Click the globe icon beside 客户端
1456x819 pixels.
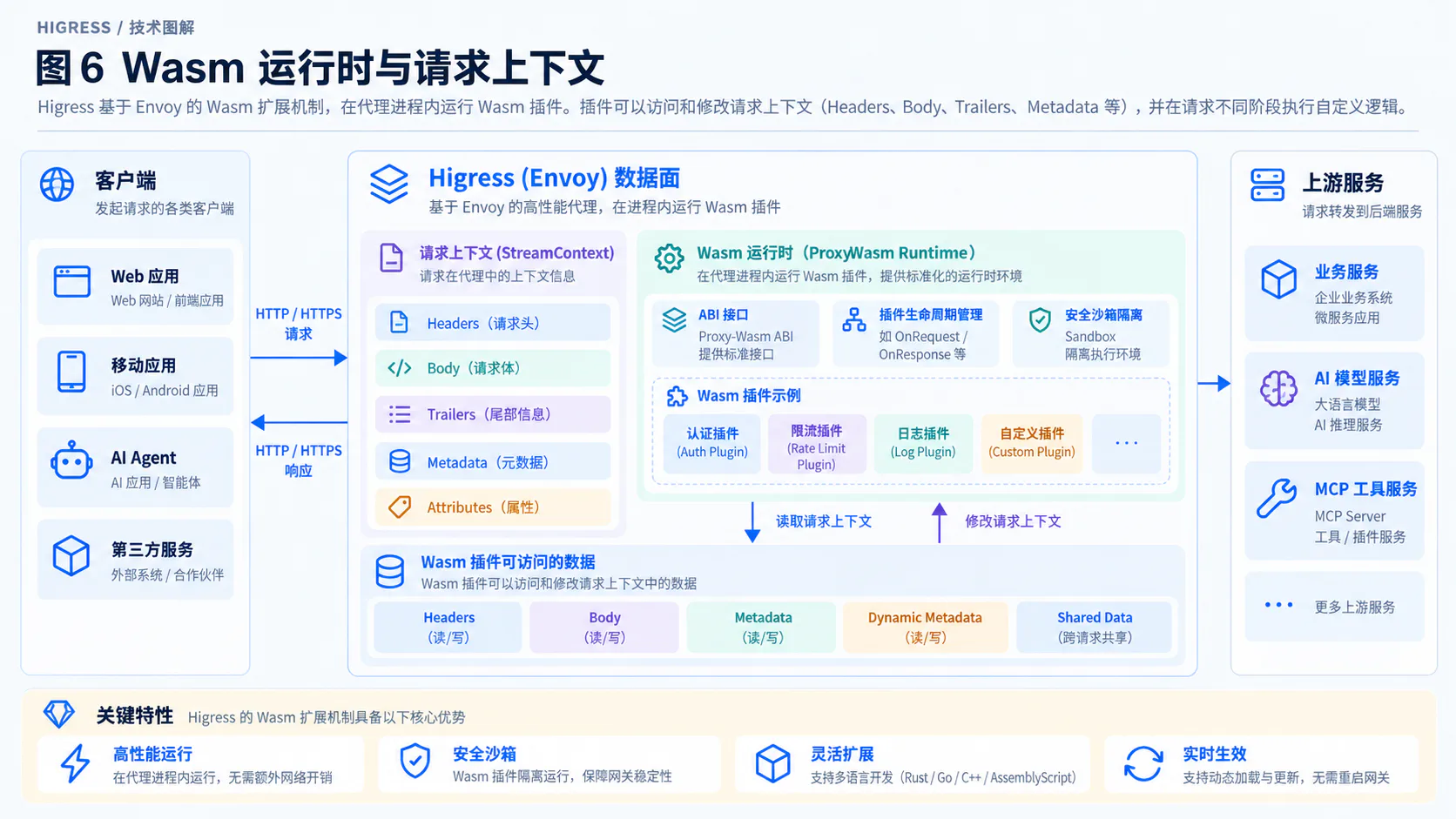click(x=57, y=185)
